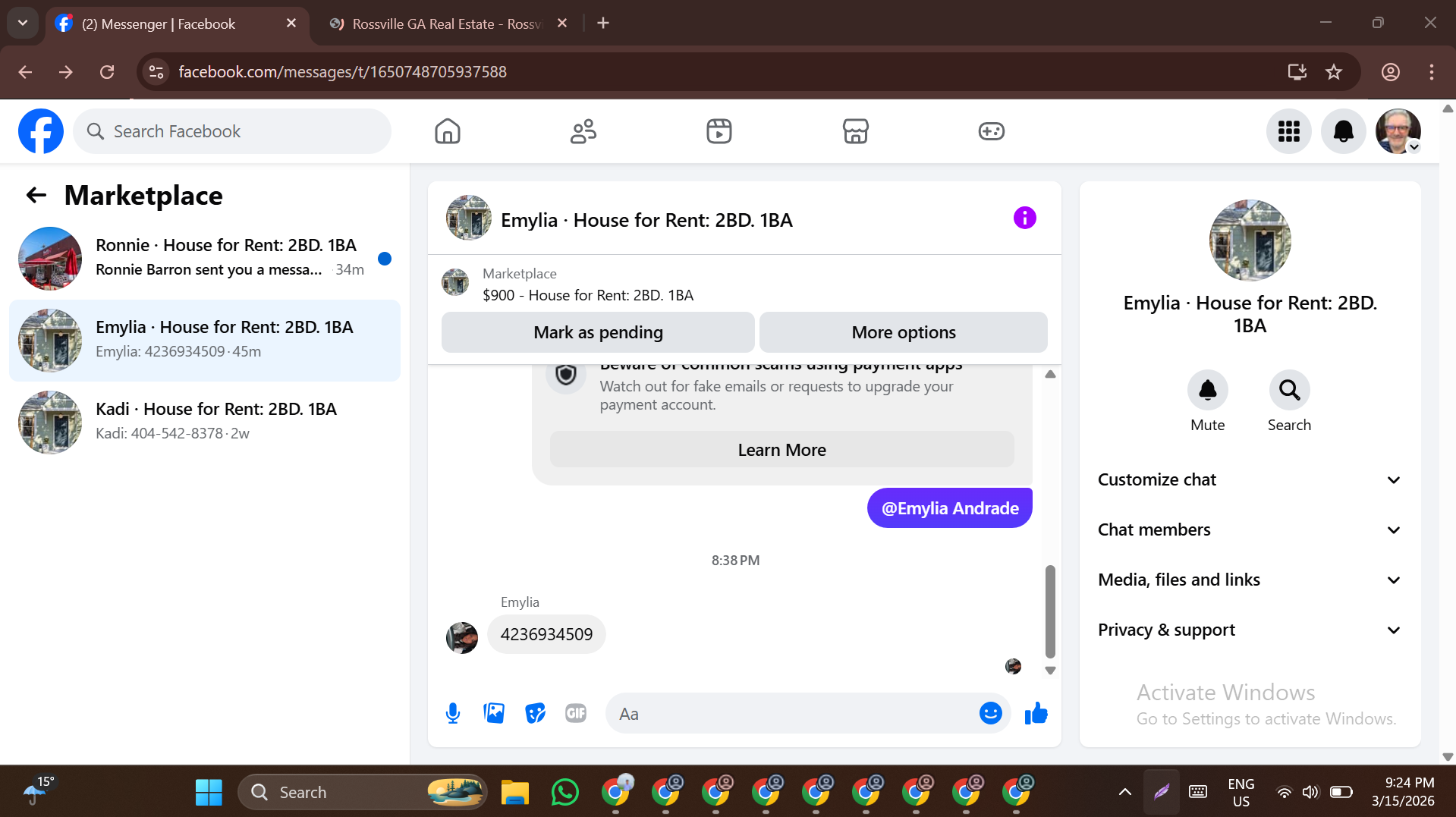1456x817 pixels.
Task: Open the emoji picker smiley
Action: [990, 713]
